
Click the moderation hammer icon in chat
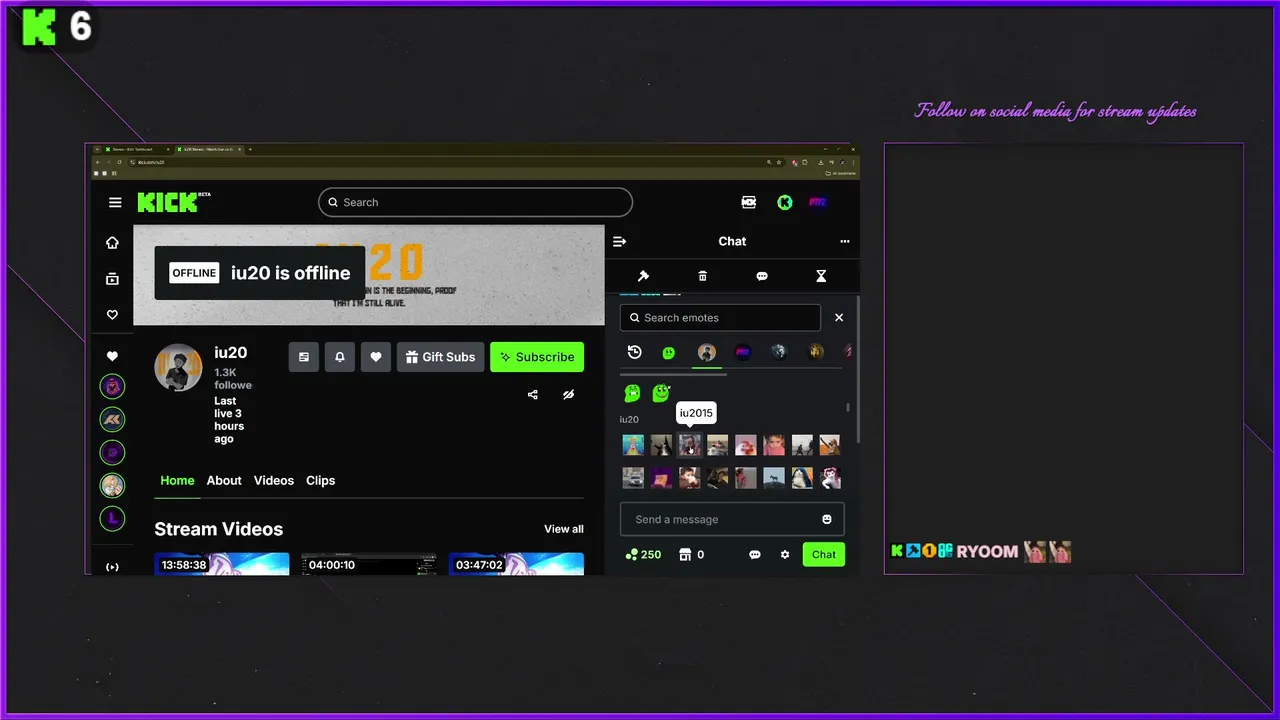643,276
